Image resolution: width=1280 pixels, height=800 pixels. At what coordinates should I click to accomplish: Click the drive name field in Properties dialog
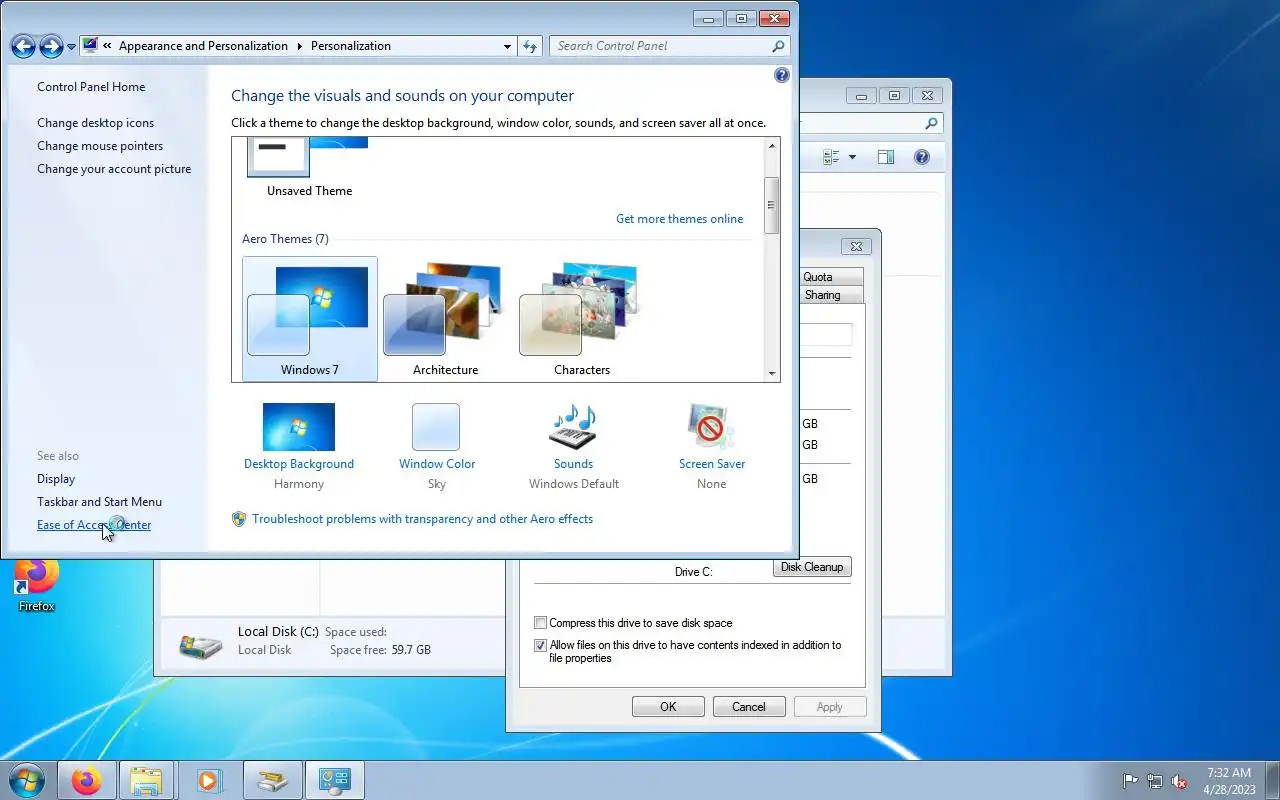pos(826,335)
